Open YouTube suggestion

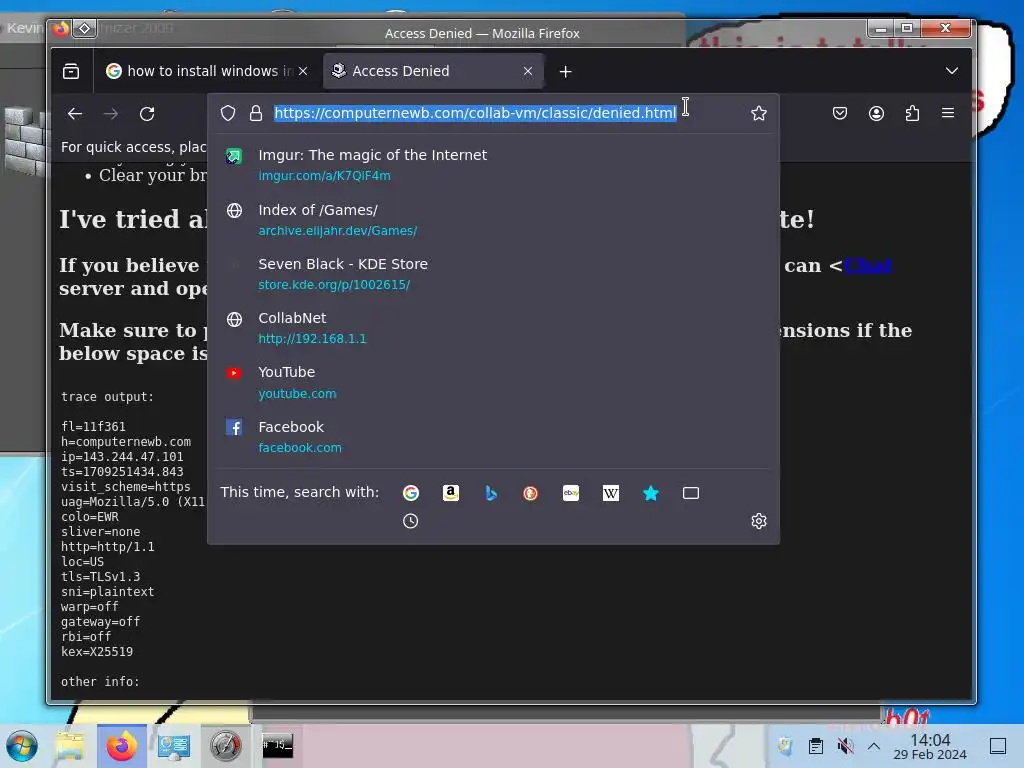[x=493, y=382]
